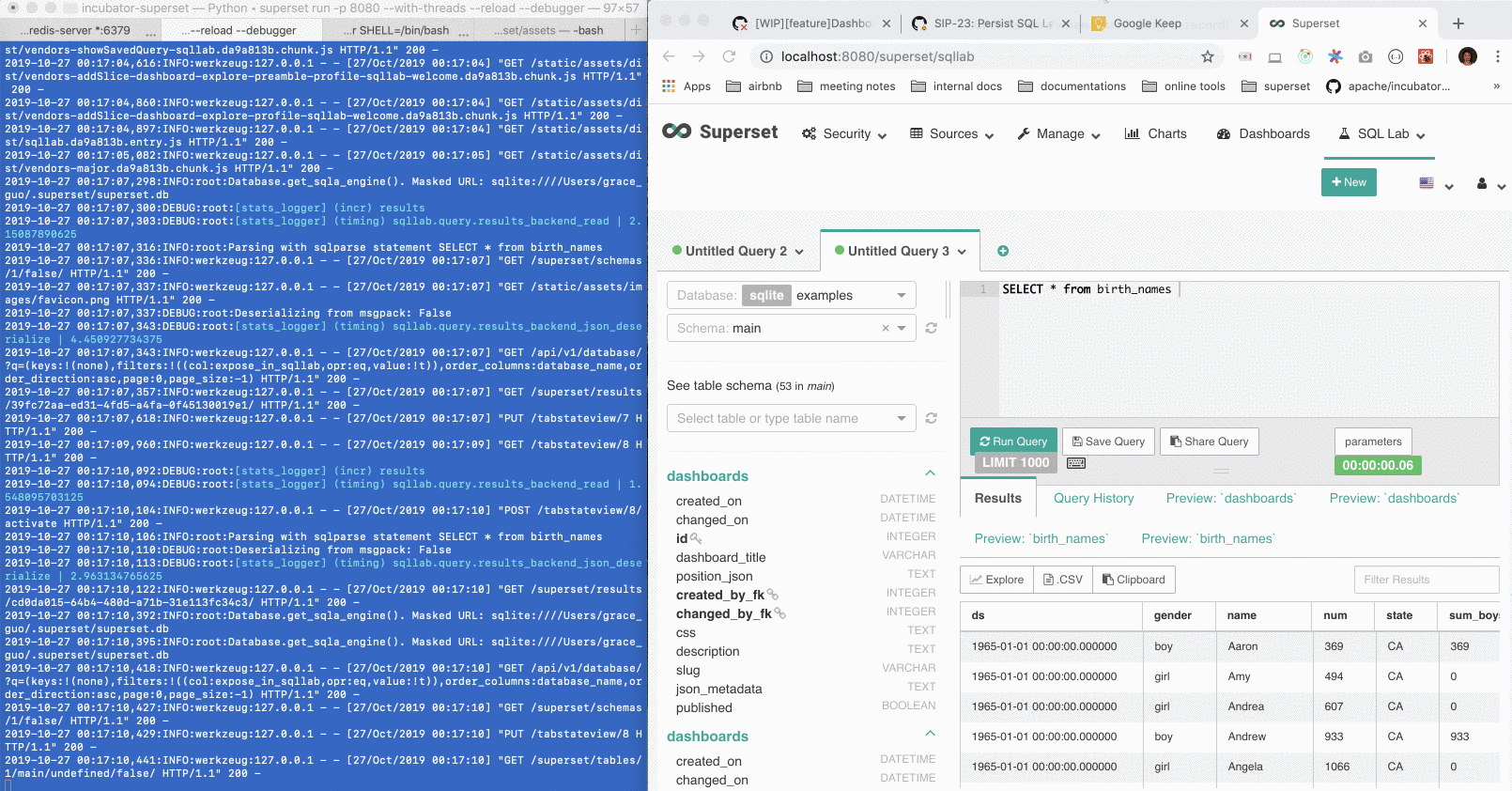Add a new query tab with the plus icon
This screenshot has width=1512, height=791.
coord(1003,251)
